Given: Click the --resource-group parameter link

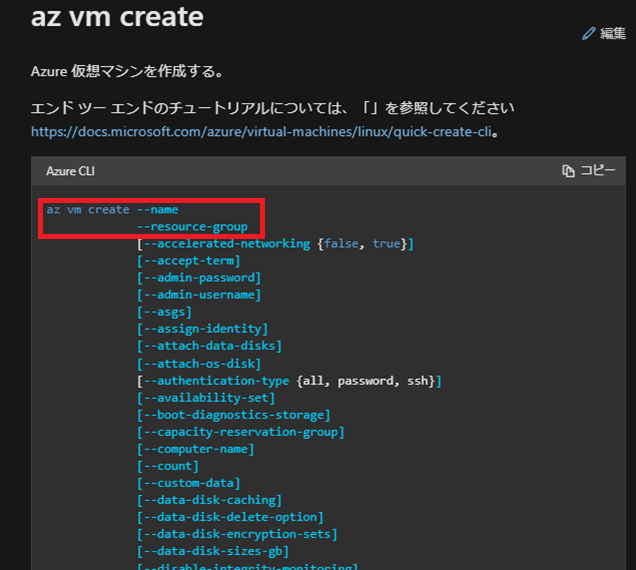Looking at the screenshot, I should tap(192, 227).
